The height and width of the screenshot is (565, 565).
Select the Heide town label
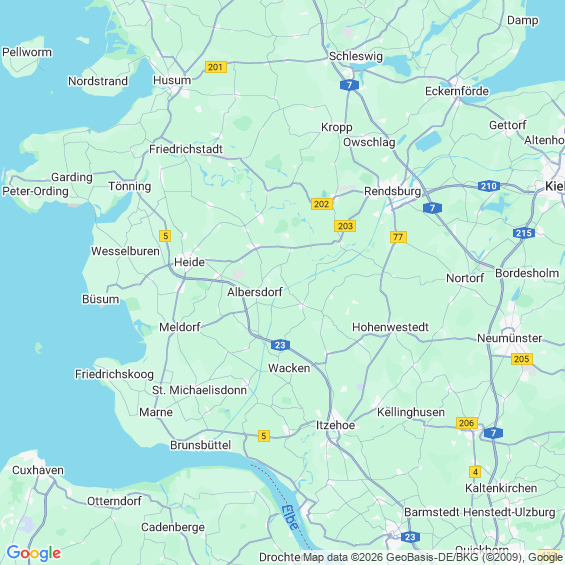(189, 262)
